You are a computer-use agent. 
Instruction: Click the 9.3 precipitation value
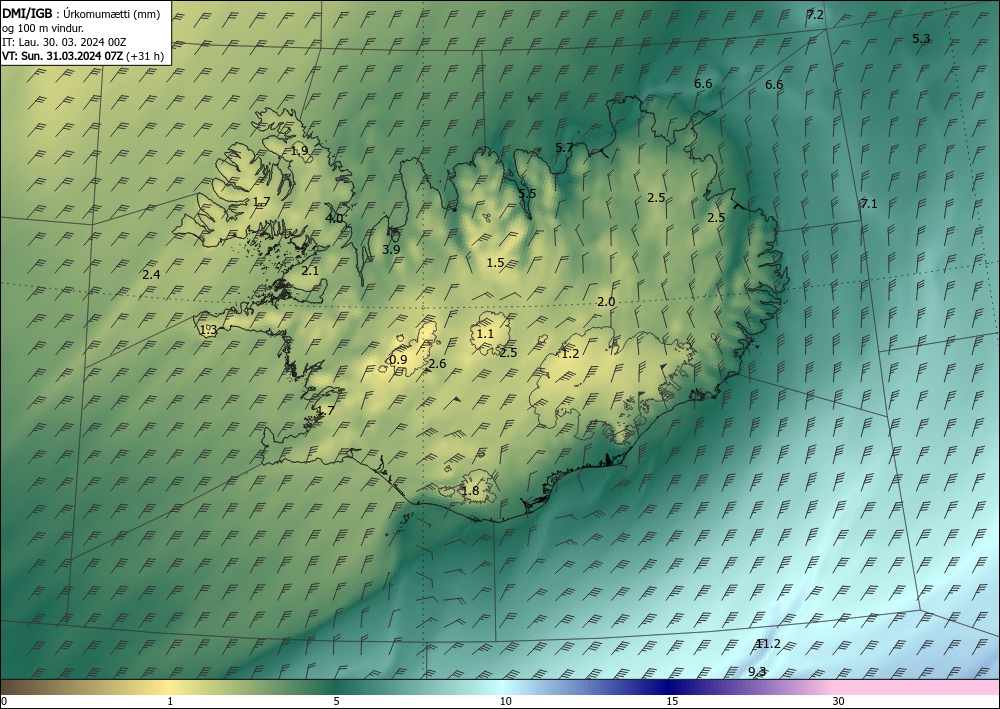pos(757,671)
